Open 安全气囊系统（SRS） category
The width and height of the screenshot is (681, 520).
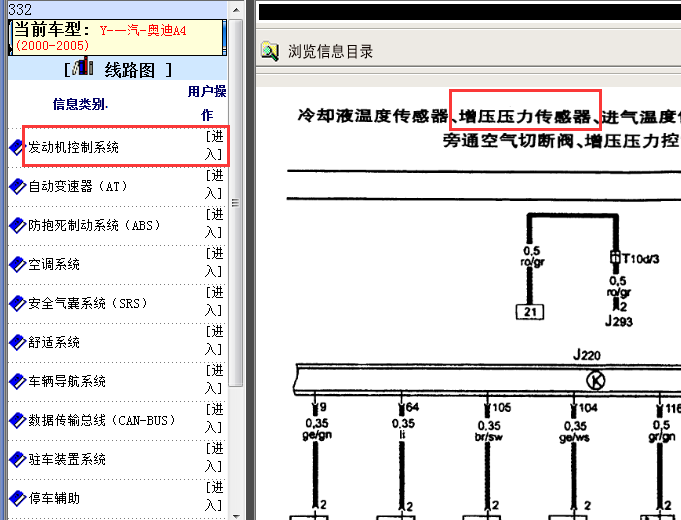[88, 303]
